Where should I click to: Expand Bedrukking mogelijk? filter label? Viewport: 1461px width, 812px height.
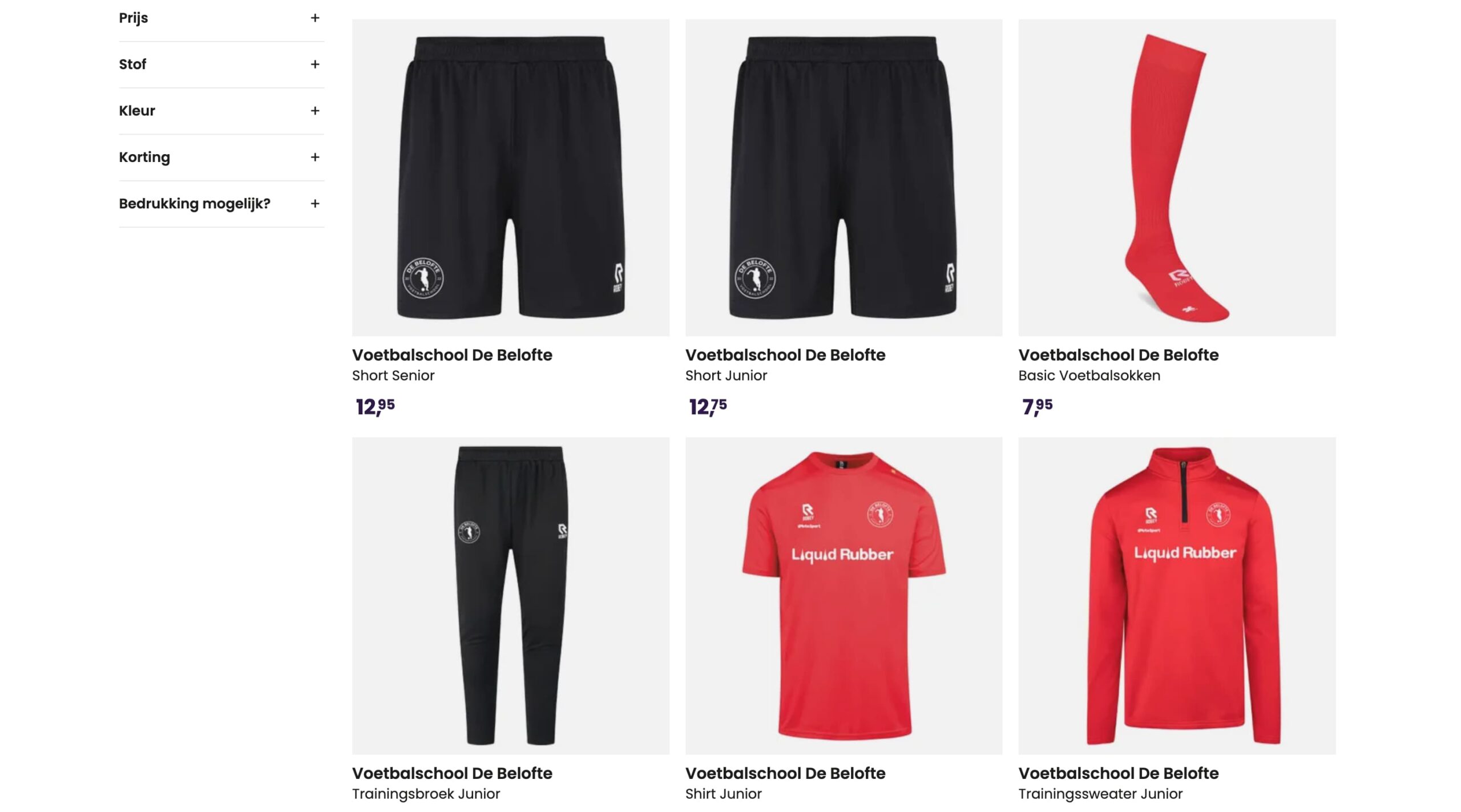195,204
